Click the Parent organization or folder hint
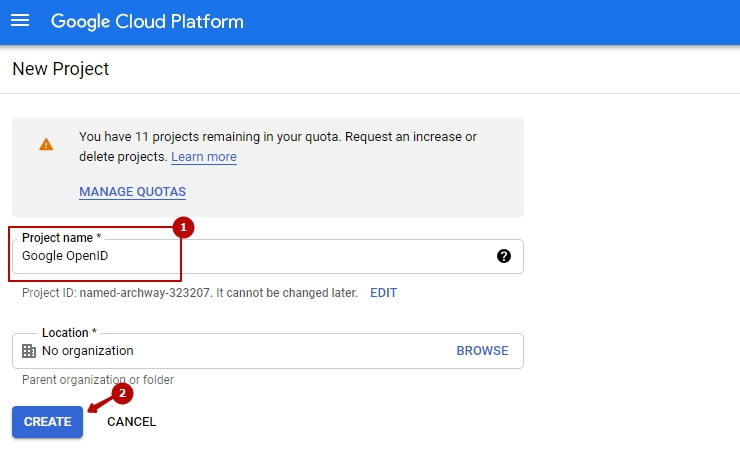 98,380
